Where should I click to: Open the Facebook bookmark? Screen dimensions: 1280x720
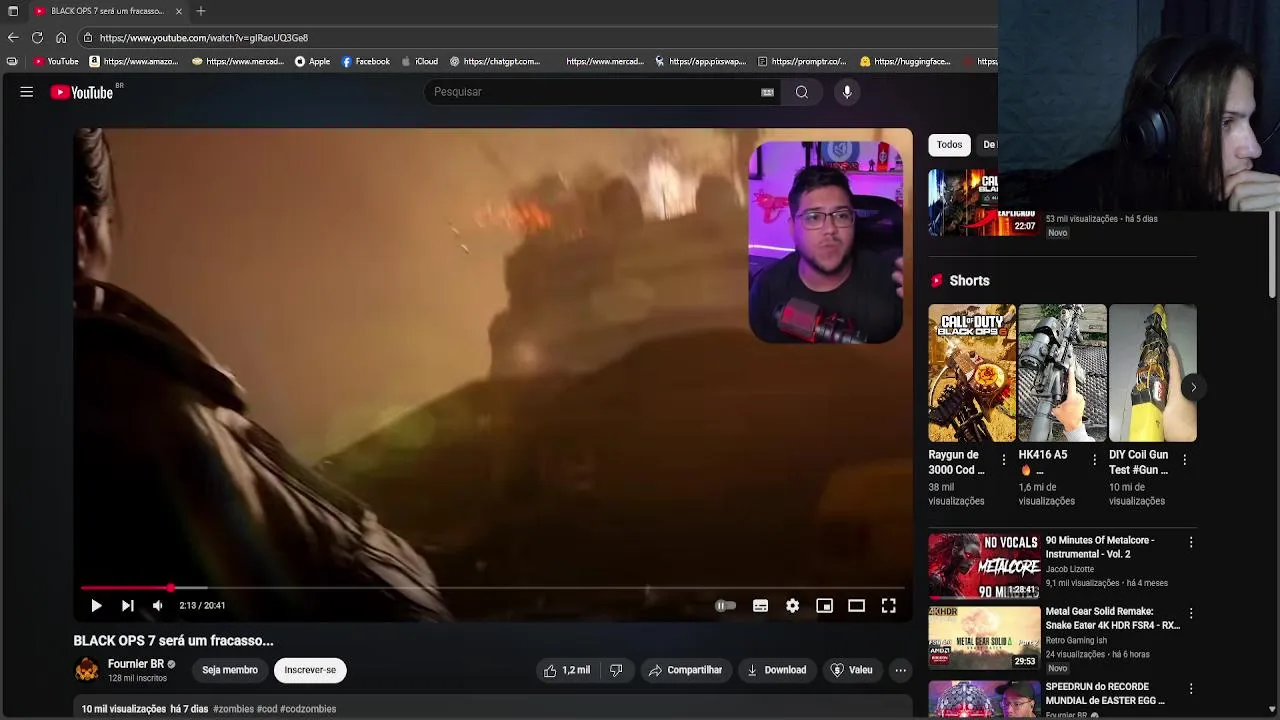(x=365, y=62)
